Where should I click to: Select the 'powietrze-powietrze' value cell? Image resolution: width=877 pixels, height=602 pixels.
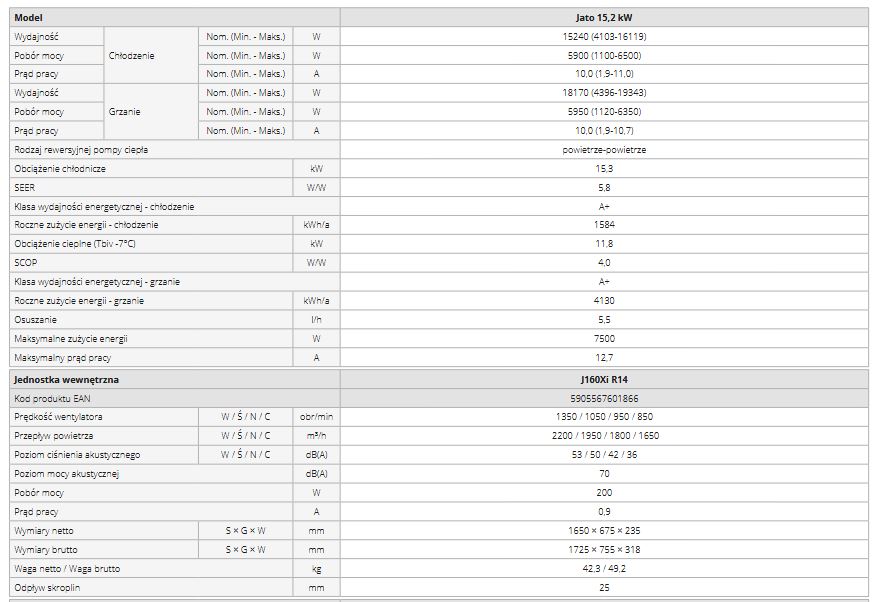604,150
